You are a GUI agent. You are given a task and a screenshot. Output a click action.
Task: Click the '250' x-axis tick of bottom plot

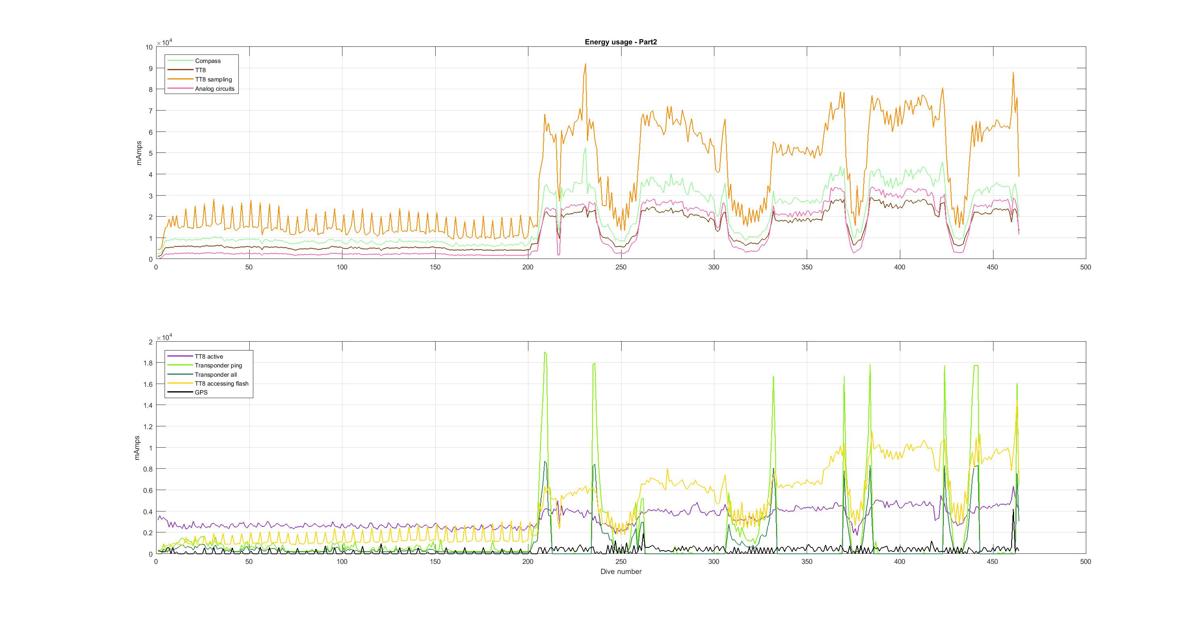621,562
